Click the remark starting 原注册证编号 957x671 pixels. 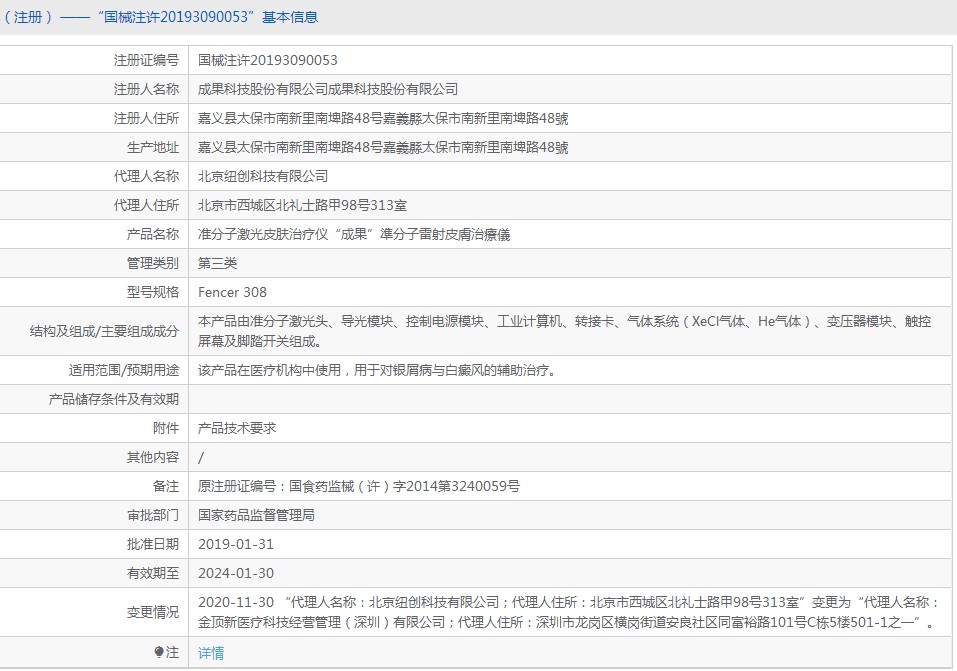(359, 486)
